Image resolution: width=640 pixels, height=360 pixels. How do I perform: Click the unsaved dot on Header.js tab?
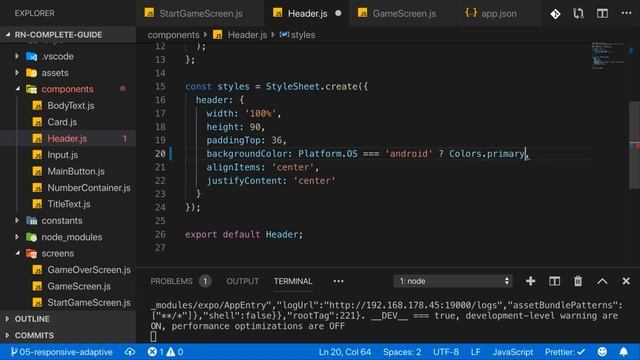point(338,13)
